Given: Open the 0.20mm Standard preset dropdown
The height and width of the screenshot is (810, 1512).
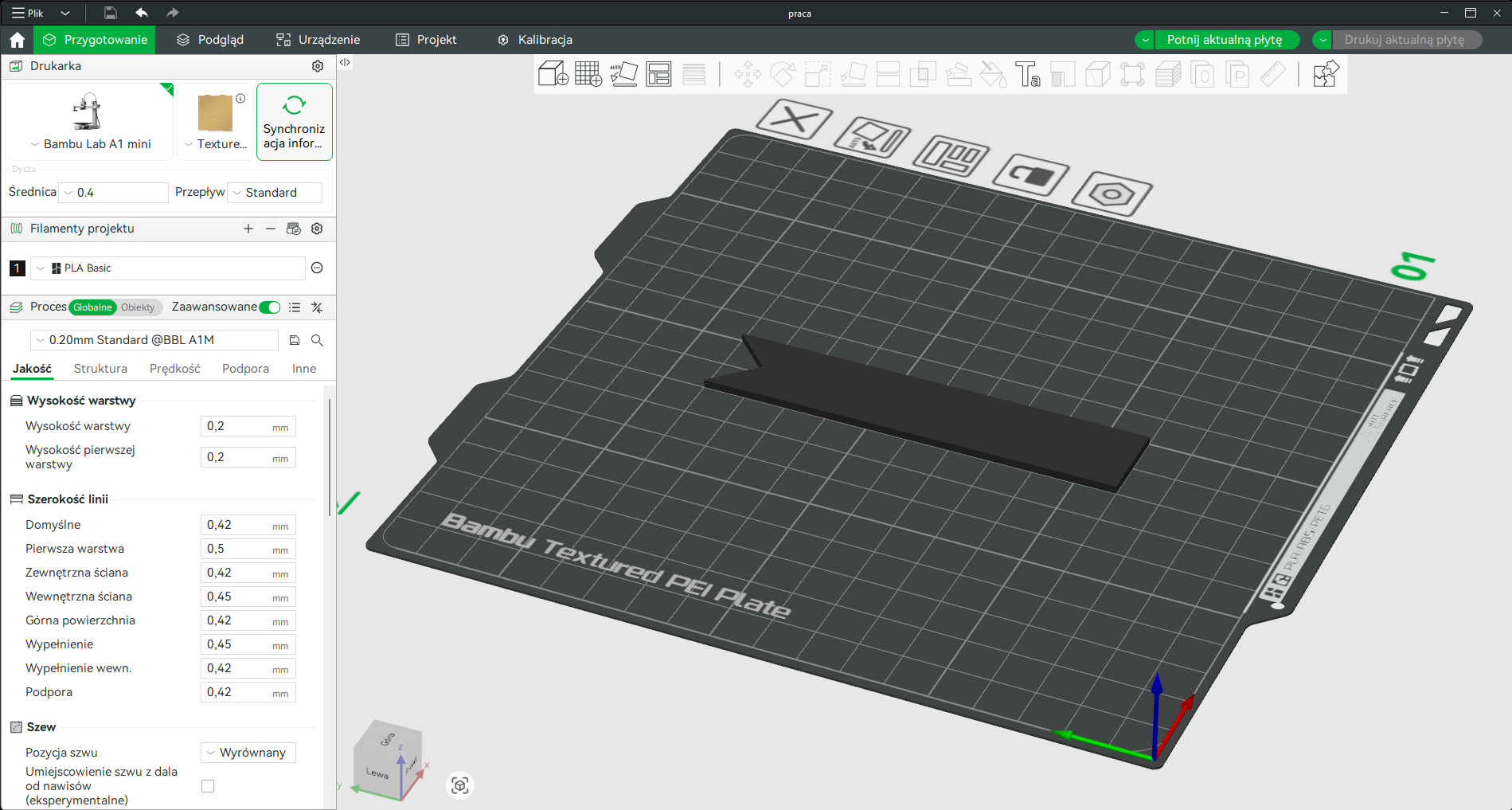Looking at the screenshot, I should pos(154,340).
